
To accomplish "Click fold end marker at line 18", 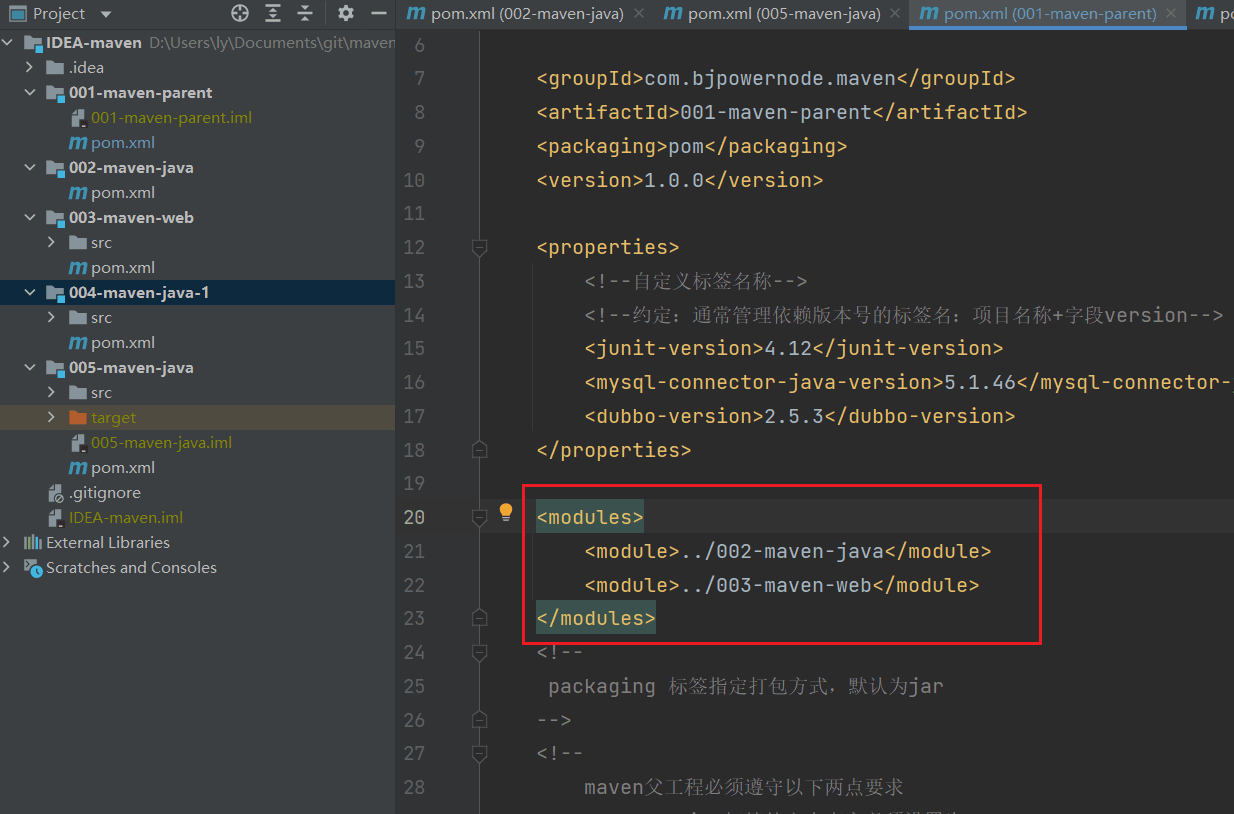I will 479,450.
